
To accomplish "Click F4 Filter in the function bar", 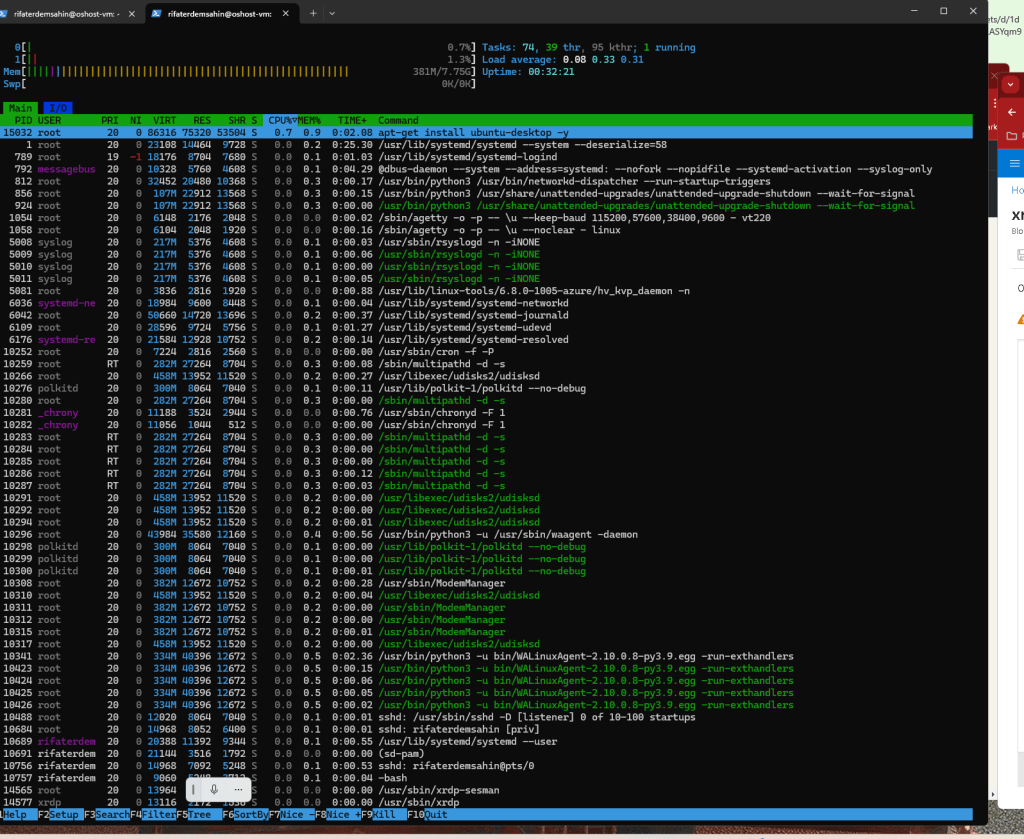I will coord(153,814).
